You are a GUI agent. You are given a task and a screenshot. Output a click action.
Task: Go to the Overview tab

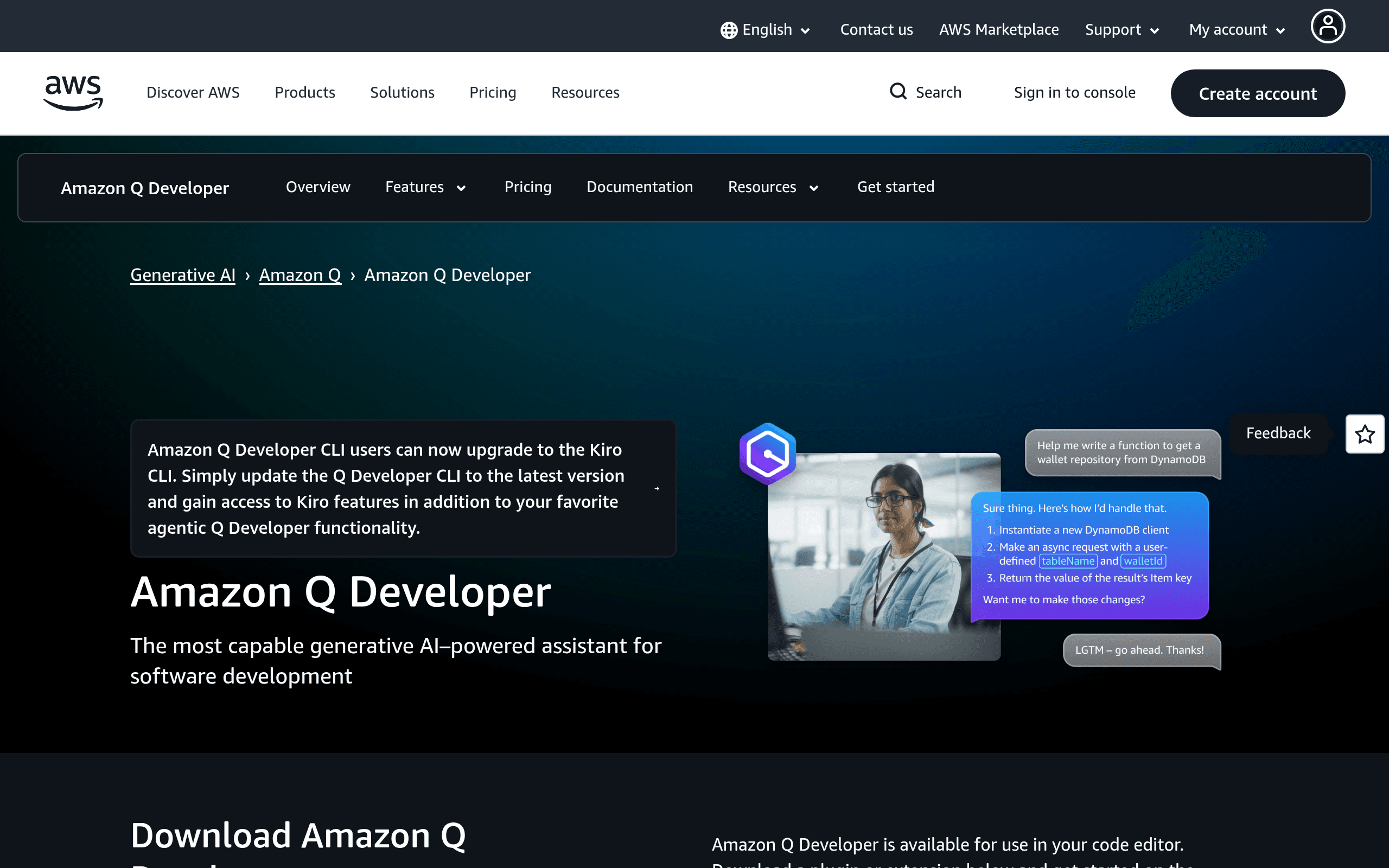click(318, 187)
